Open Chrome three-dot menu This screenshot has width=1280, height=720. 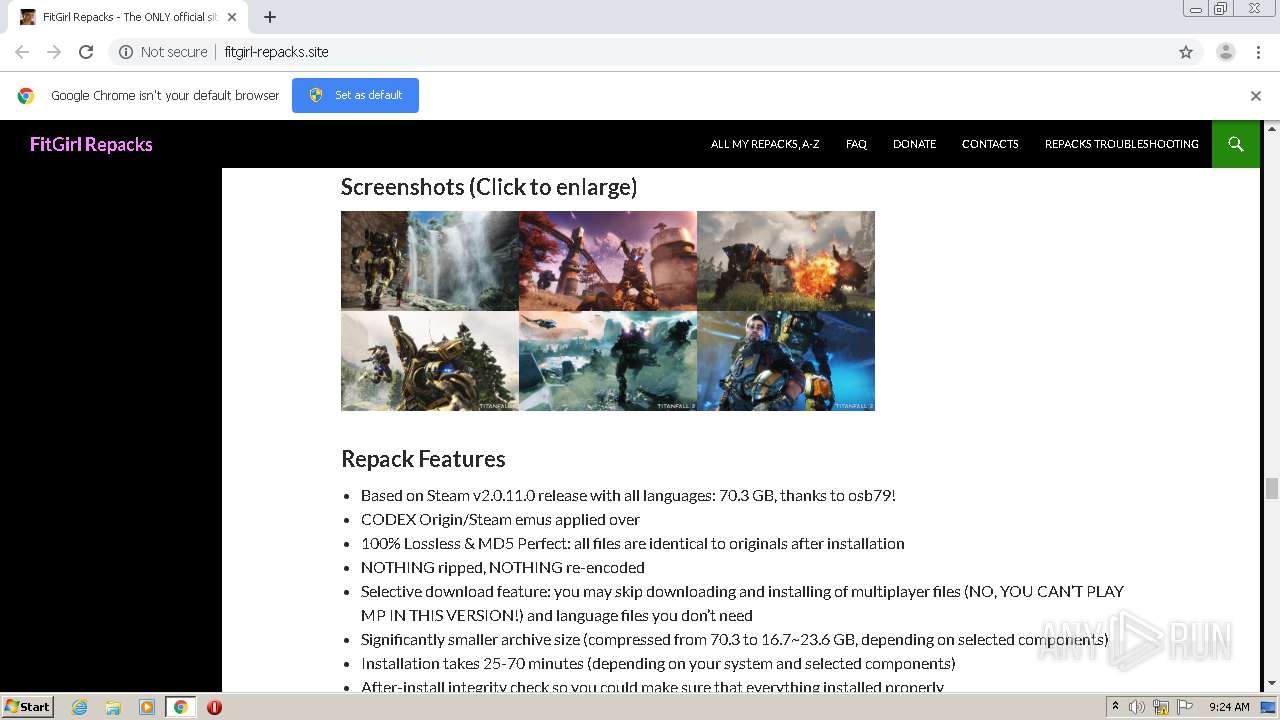click(1258, 52)
